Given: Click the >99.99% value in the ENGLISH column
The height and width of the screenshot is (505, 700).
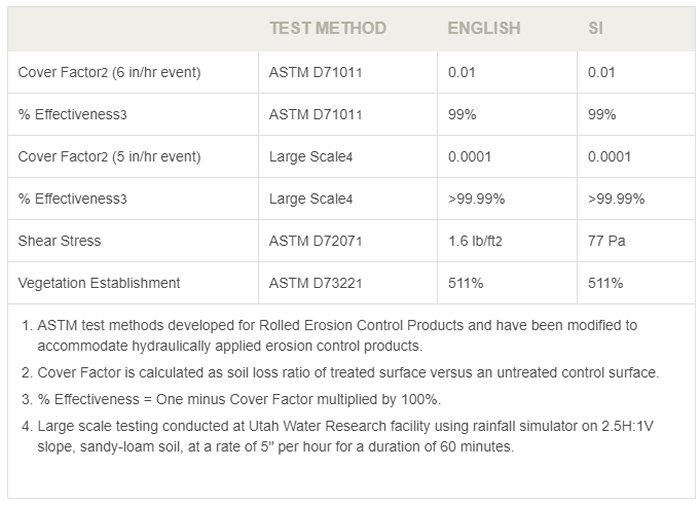Looking at the screenshot, I should click(x=477, y=199).
